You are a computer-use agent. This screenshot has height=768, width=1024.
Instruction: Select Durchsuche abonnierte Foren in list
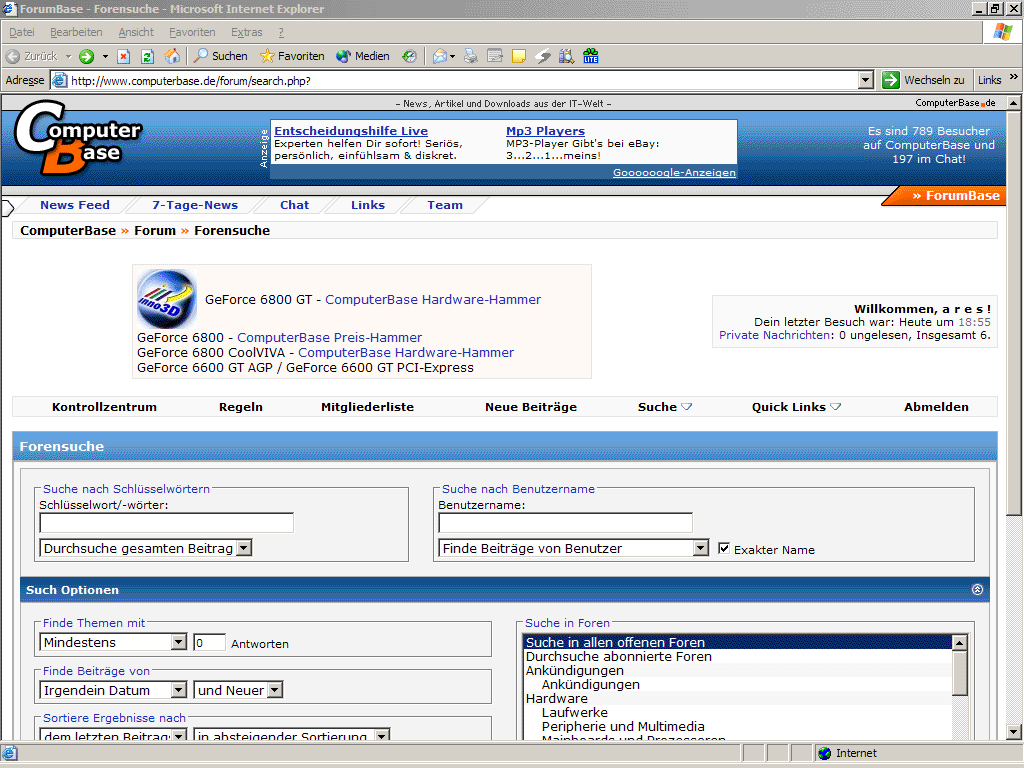737,656
